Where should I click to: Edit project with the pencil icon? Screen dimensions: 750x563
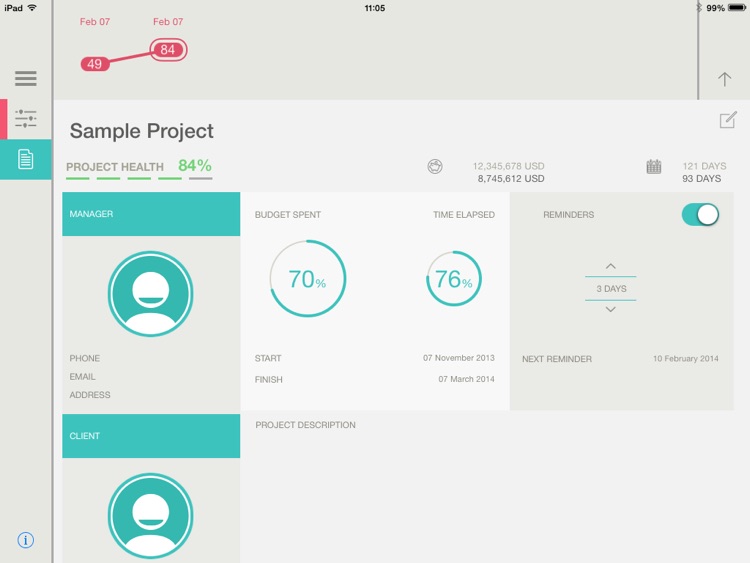[728, 120]
